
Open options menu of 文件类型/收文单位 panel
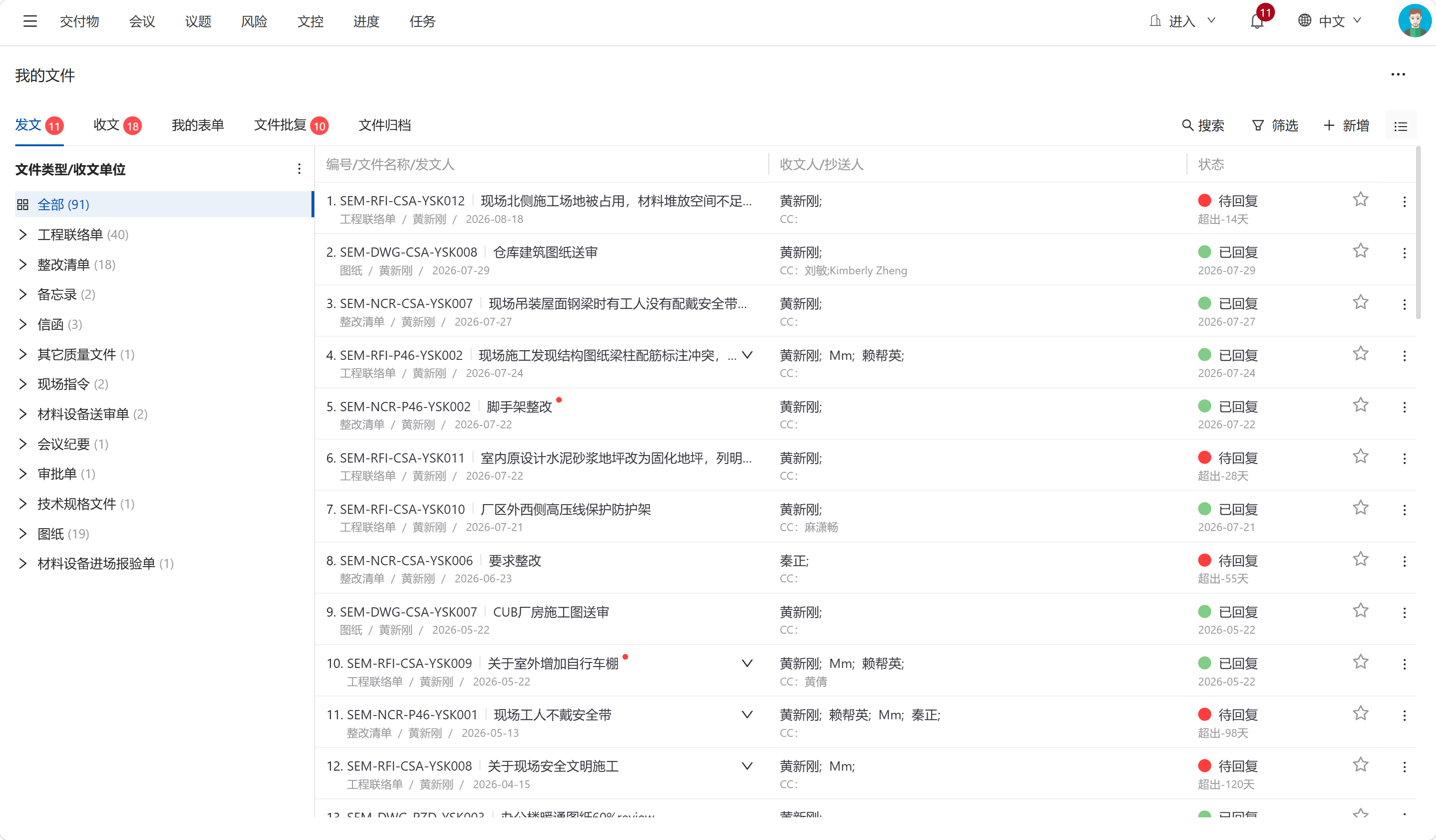tap(299, 169)
